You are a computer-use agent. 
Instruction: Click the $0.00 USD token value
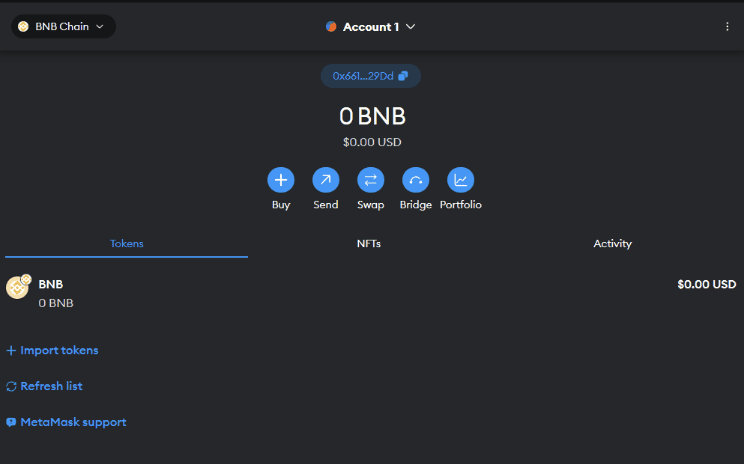[x=706, y=284]
